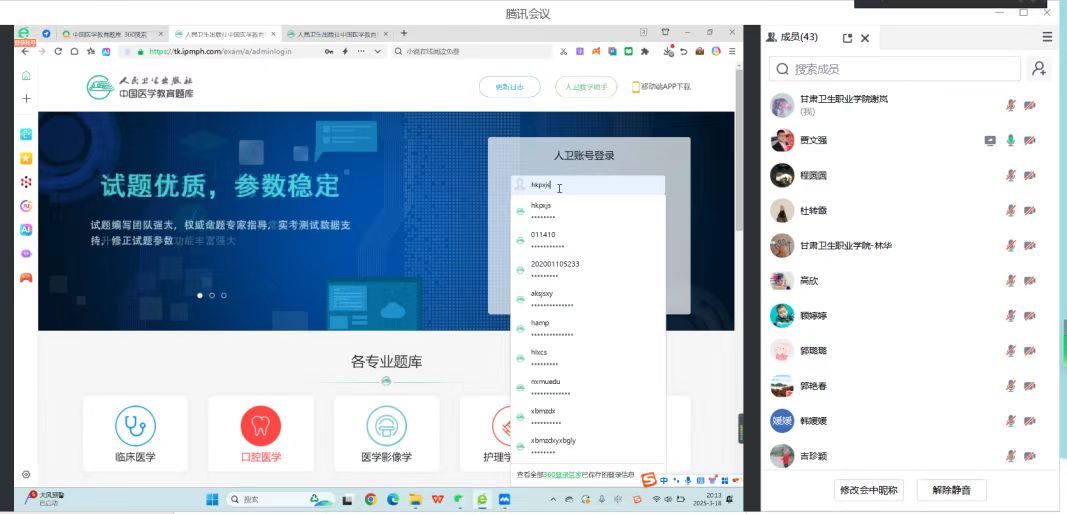Select the second banner carousel dot
Image resolution: width=1067 pixels, height=514 pixels.
pos(211,296)
